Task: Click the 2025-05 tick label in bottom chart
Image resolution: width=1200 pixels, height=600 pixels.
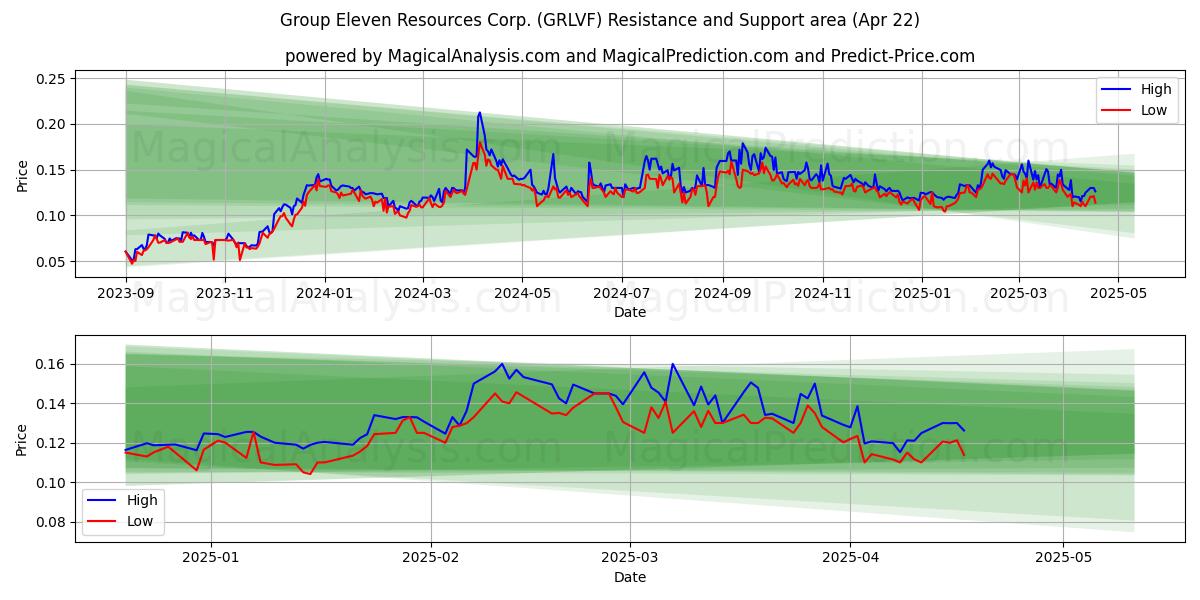Action: pyautogui.click(x=1063, y=558)
